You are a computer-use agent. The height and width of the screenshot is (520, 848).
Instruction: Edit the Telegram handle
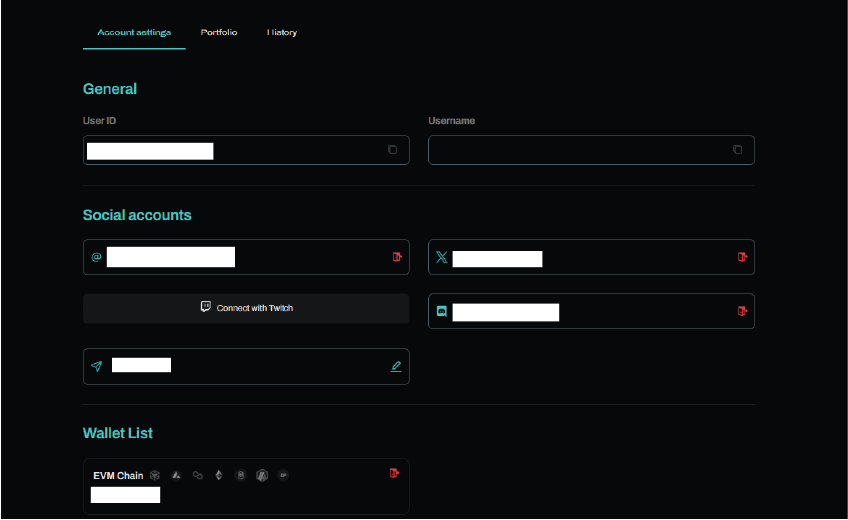[x=396, y=366]
